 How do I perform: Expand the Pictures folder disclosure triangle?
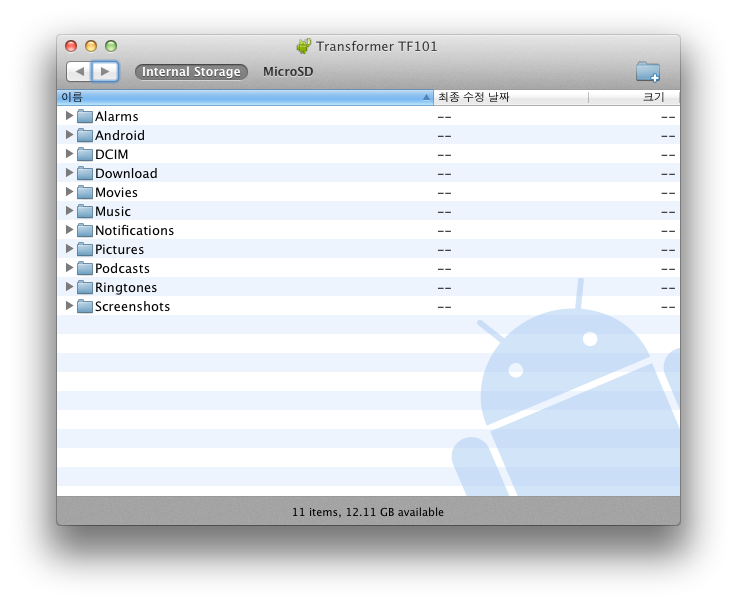coord(69,249)
